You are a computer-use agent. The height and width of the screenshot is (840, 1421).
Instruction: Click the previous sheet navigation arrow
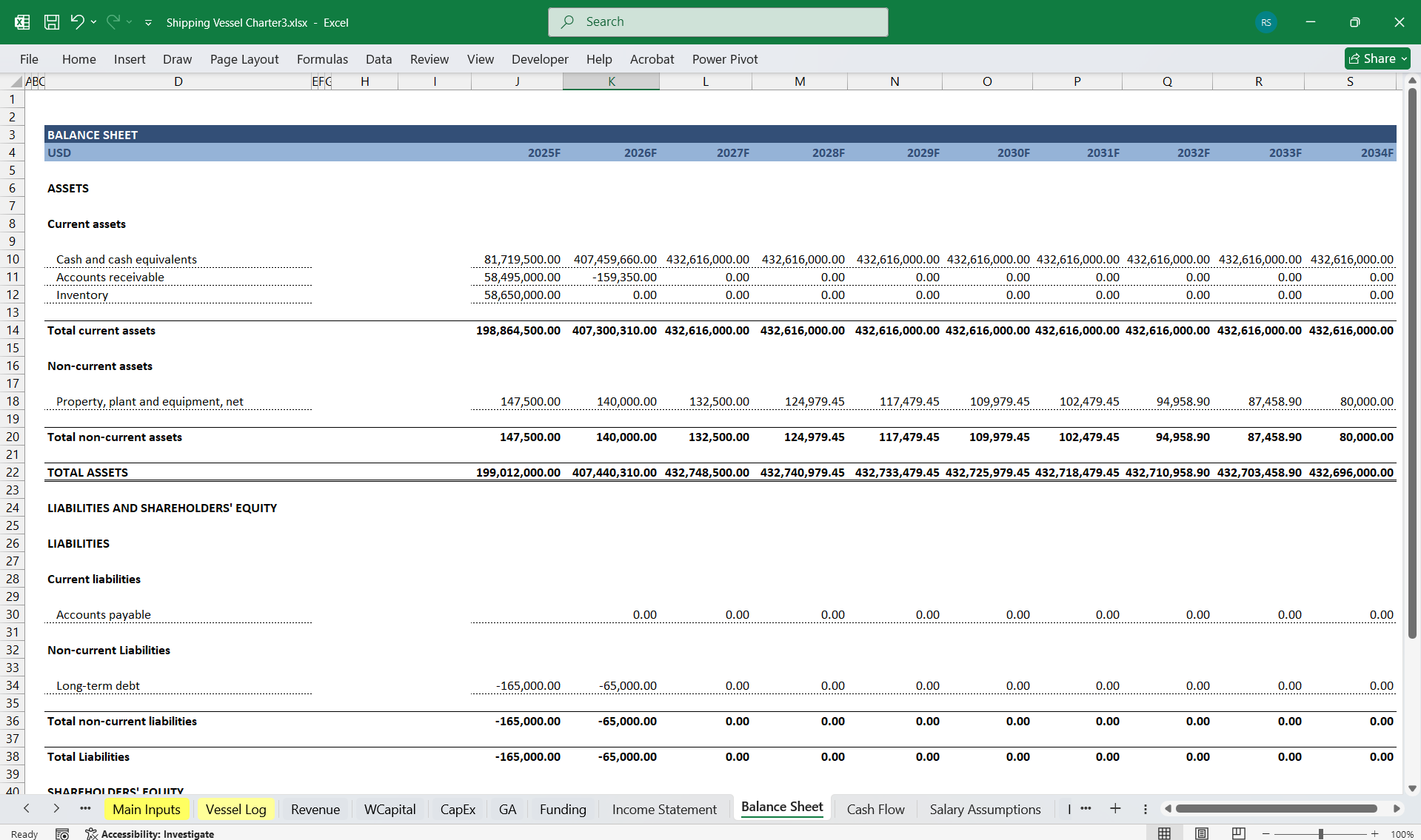(27, 809)
